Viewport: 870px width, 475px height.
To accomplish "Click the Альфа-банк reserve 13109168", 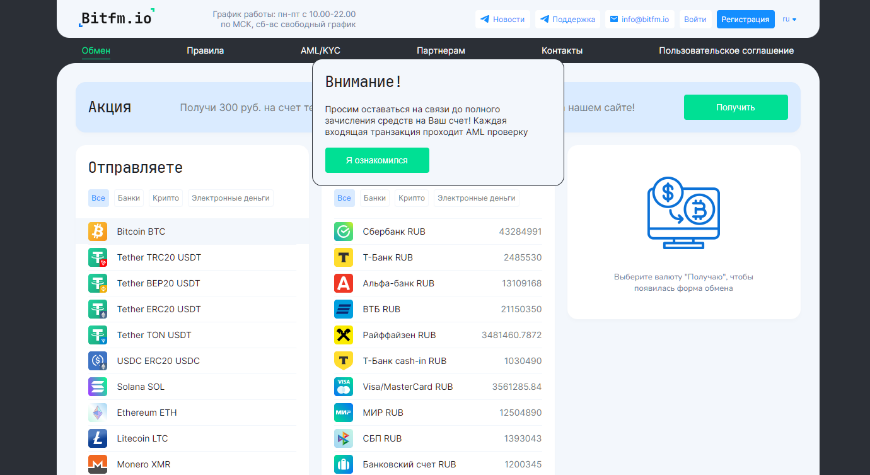I will click(x=522, y=283).
